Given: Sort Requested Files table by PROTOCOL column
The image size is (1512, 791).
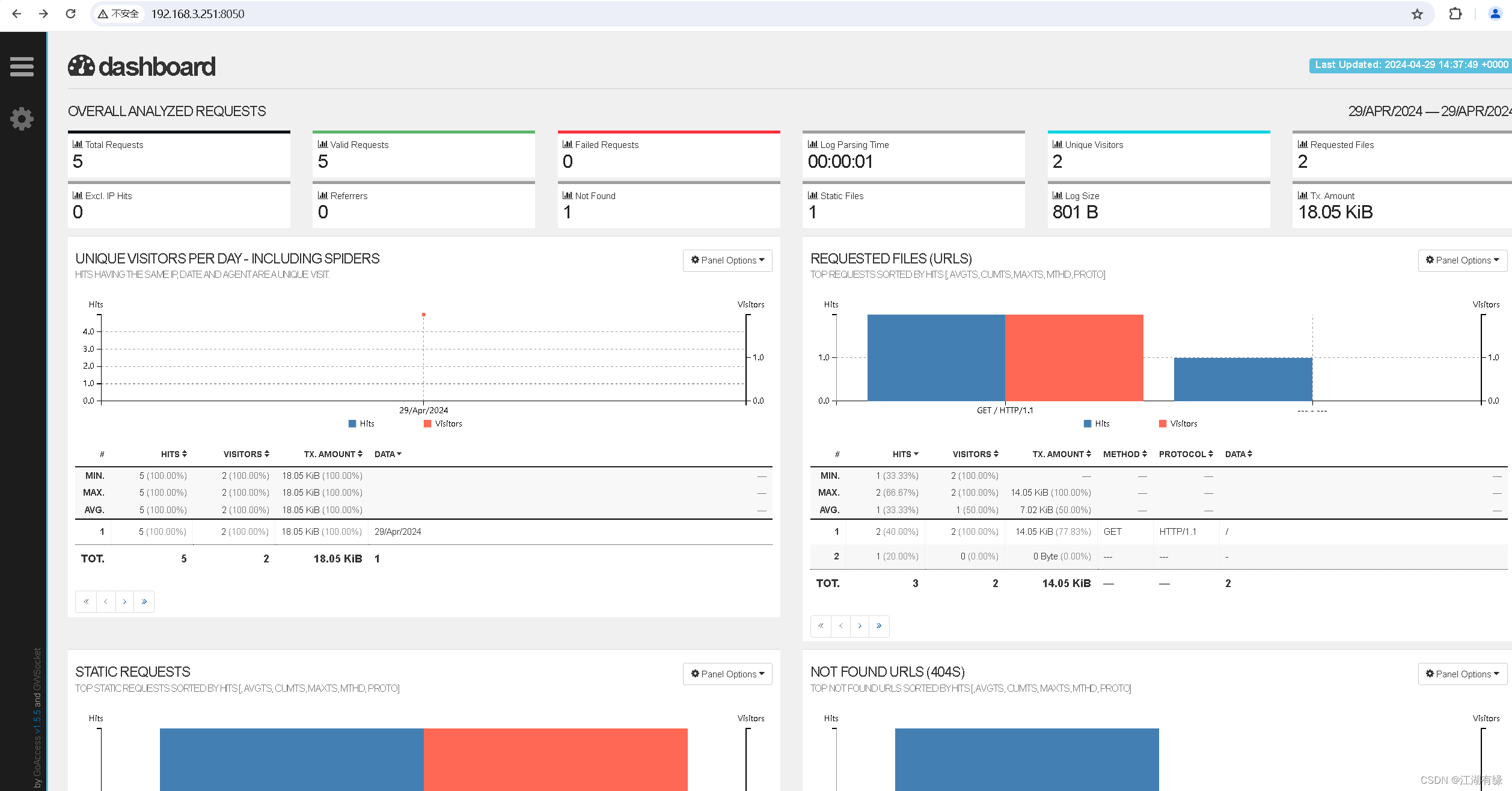Looking at the screenshot, I should (x=1186, y=454).
